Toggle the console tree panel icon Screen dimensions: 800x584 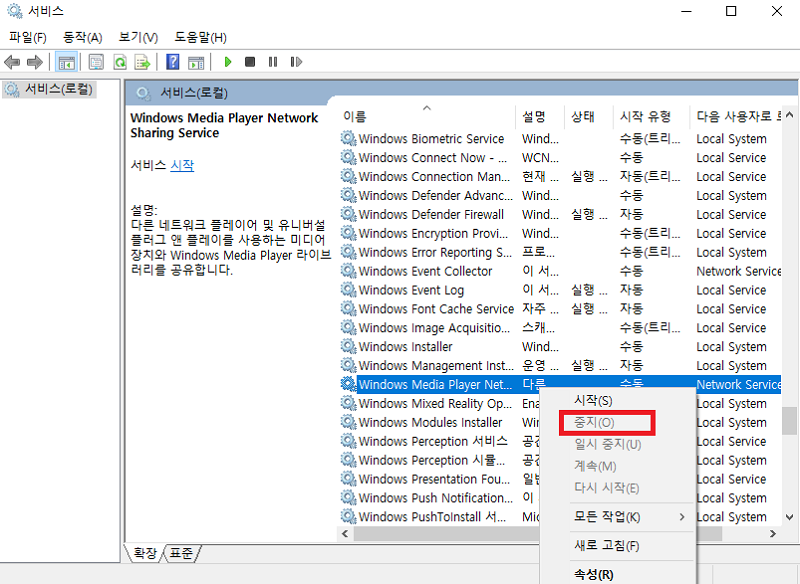tap(67, 61)
